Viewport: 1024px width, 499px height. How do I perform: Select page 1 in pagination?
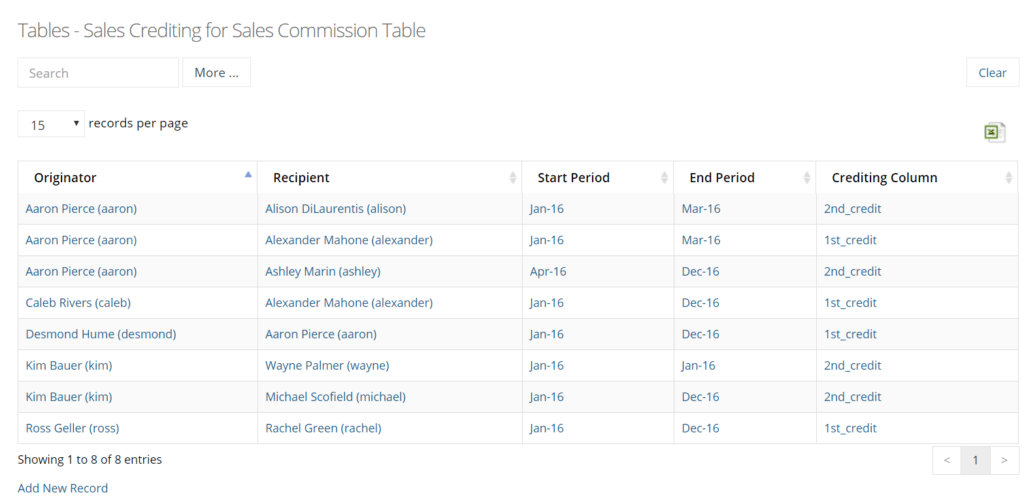tap(976, 460)
